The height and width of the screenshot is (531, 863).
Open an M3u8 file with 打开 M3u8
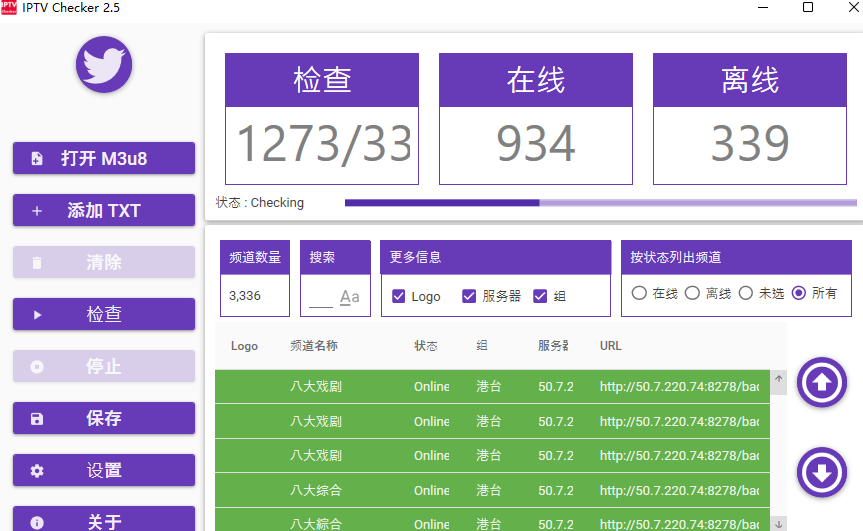pyautogui.click(x=104, y=159)
